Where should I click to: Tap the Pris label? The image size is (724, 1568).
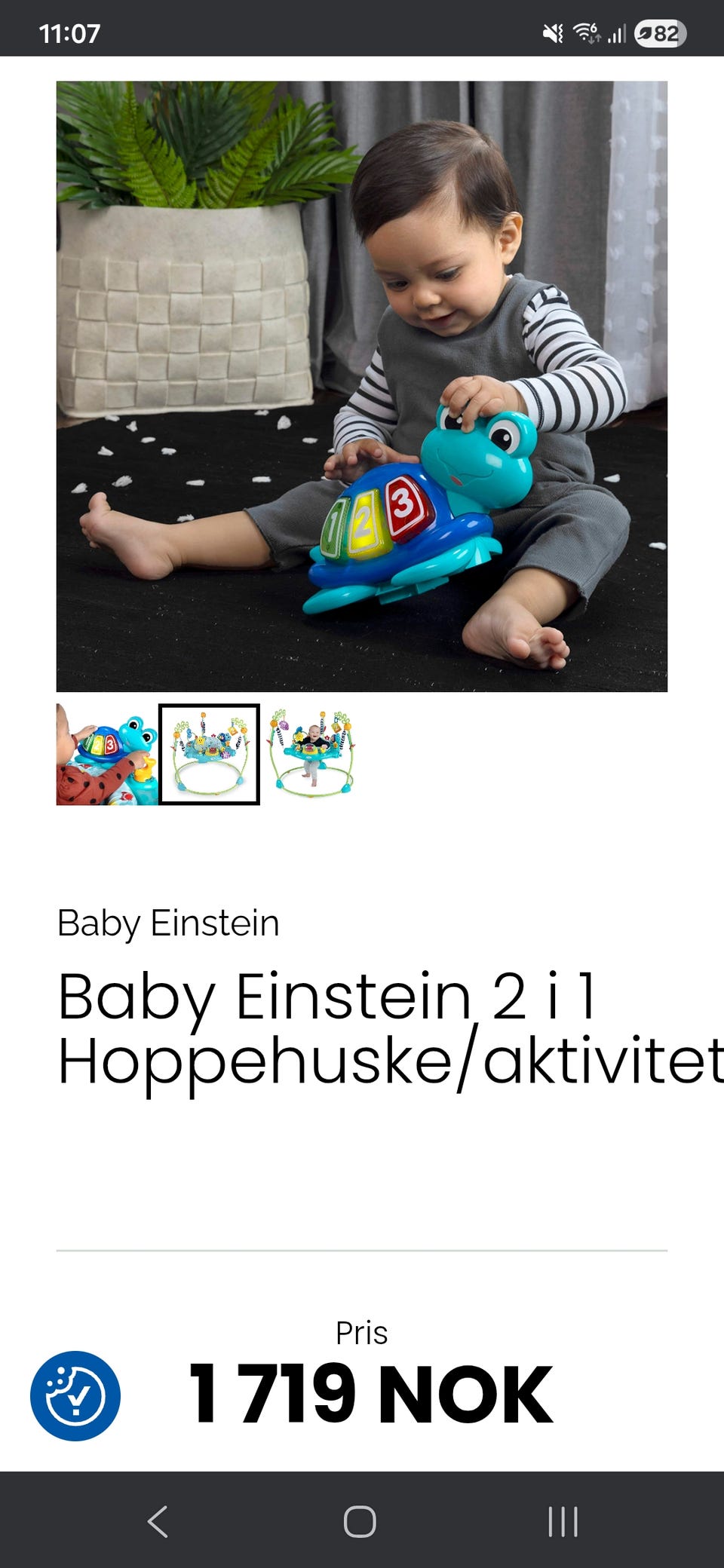[x=362, y=1333]
